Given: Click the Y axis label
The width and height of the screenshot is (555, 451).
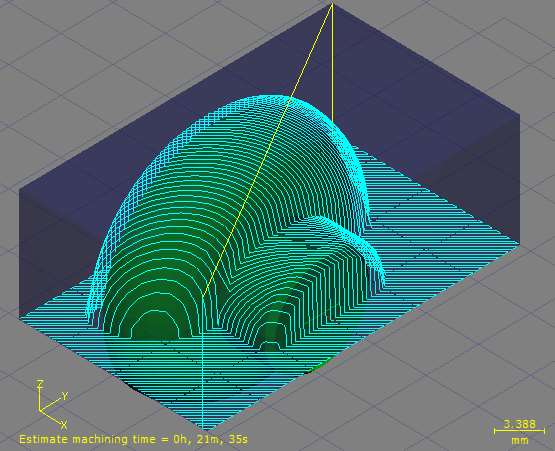Looking at the screenshot, I should click(65, 396).
